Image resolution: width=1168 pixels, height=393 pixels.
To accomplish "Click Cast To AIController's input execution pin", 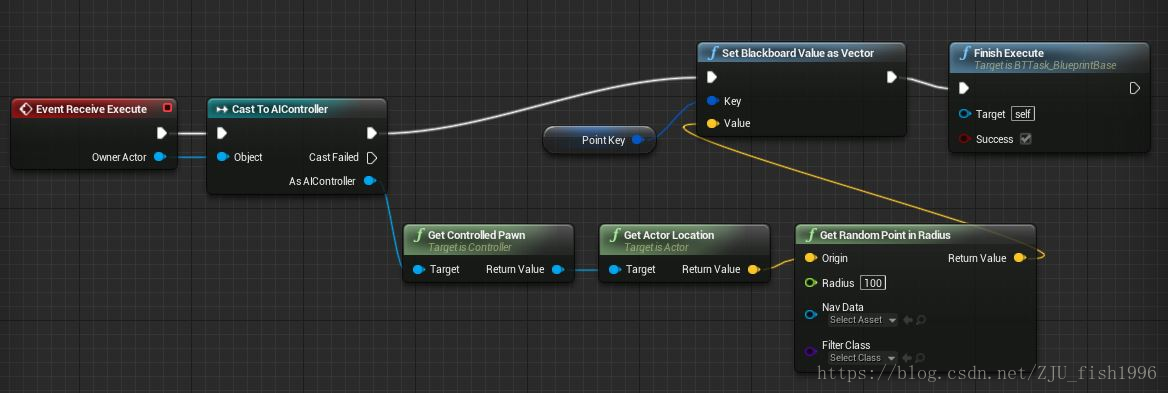I will 221,133.
